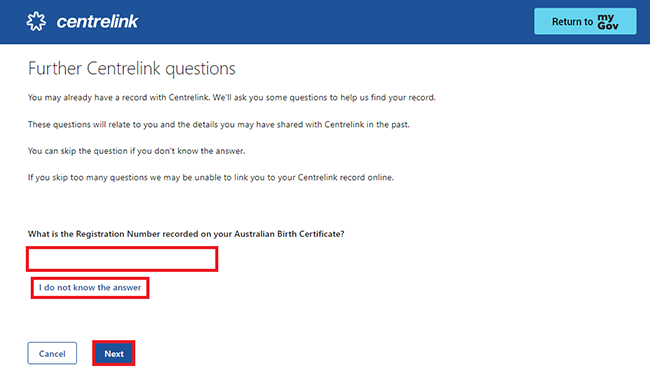650x390 pixels.
Task: Click the Registration Number question label
Action: [x=186, y=234]
